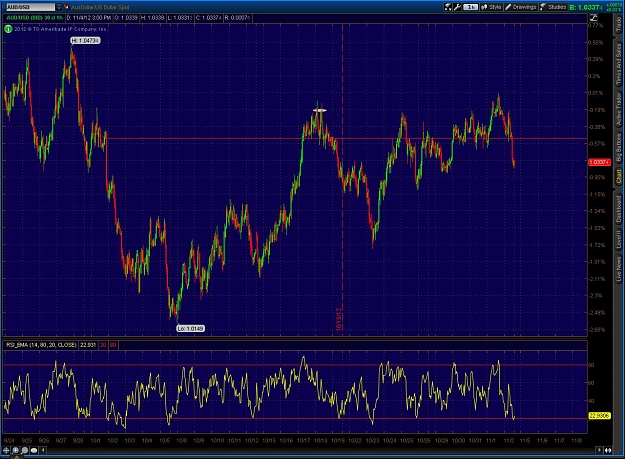
Task: Click the L: 1.0331 low value
Action: tap(180, 18)
